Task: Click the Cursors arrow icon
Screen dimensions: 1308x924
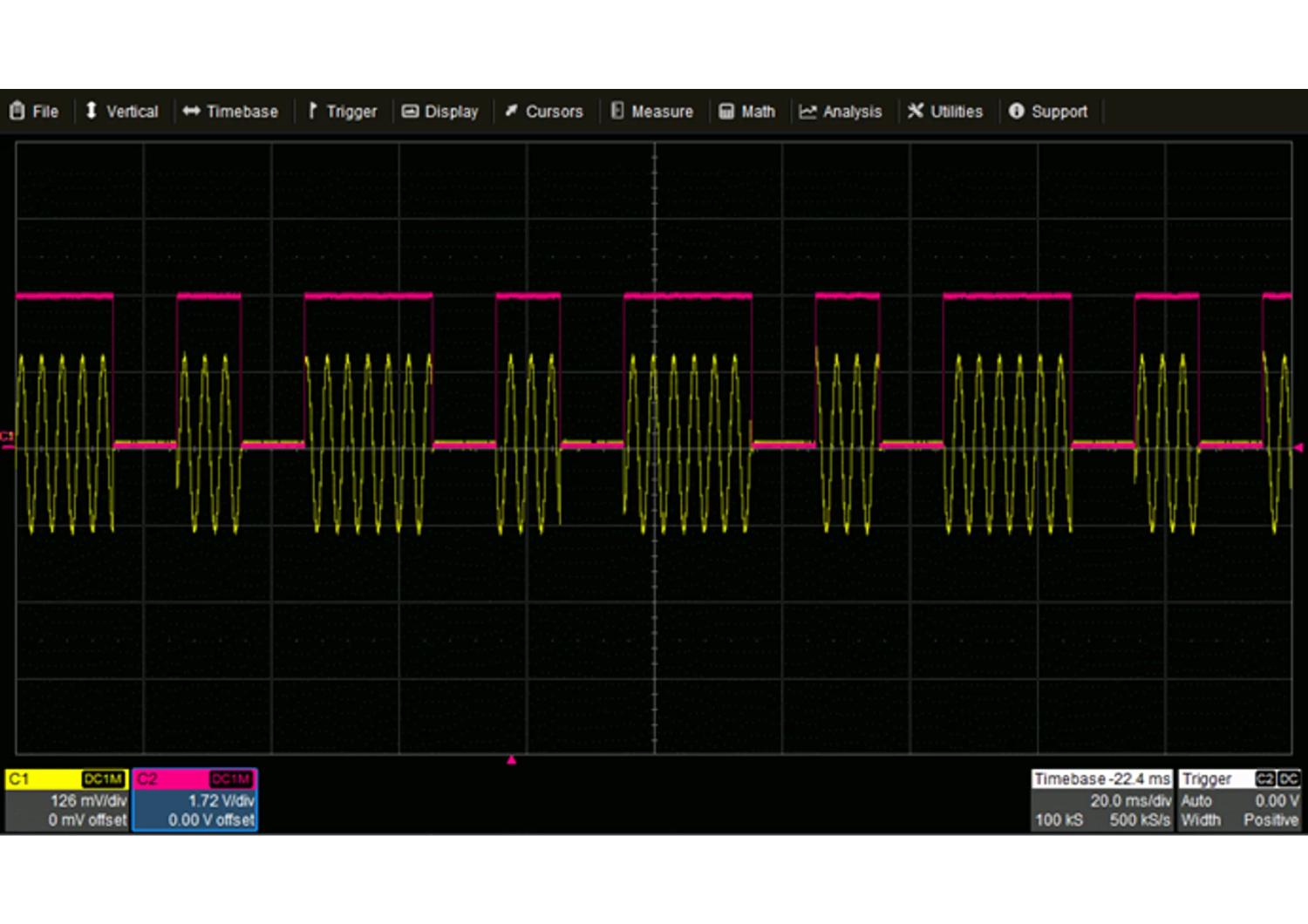Action: point(511,112)
